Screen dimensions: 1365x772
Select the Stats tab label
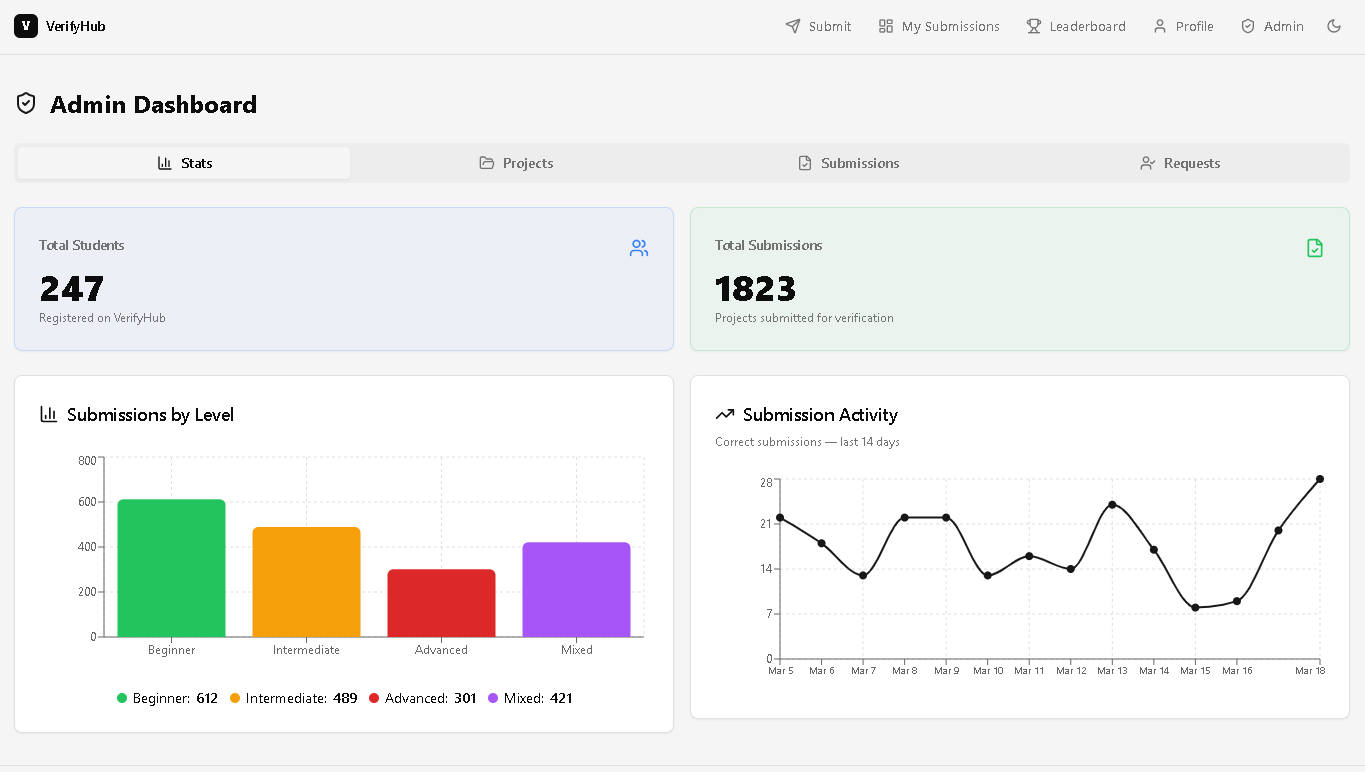point(197,163)
